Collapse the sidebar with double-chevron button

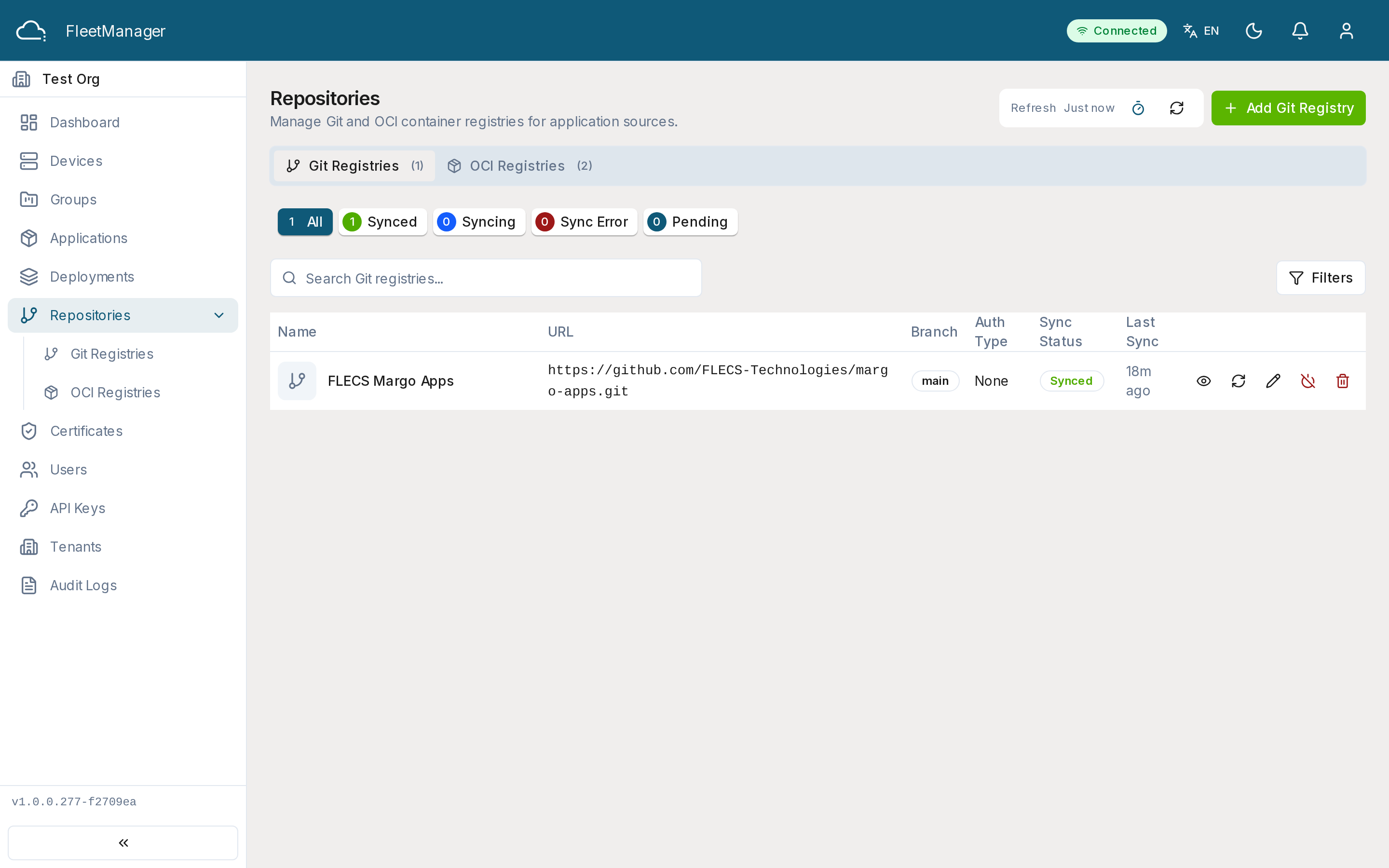[x=123, y=843]
